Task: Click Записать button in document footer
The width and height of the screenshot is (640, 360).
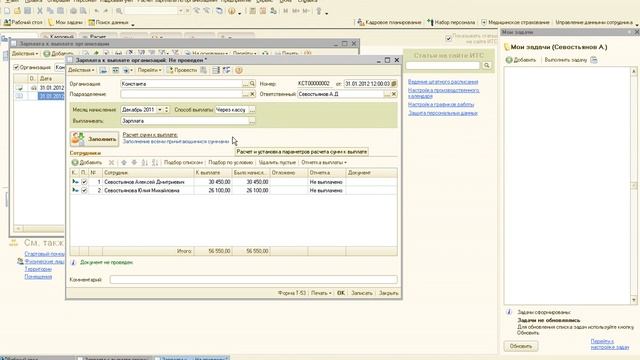Action: click(362, 293)
